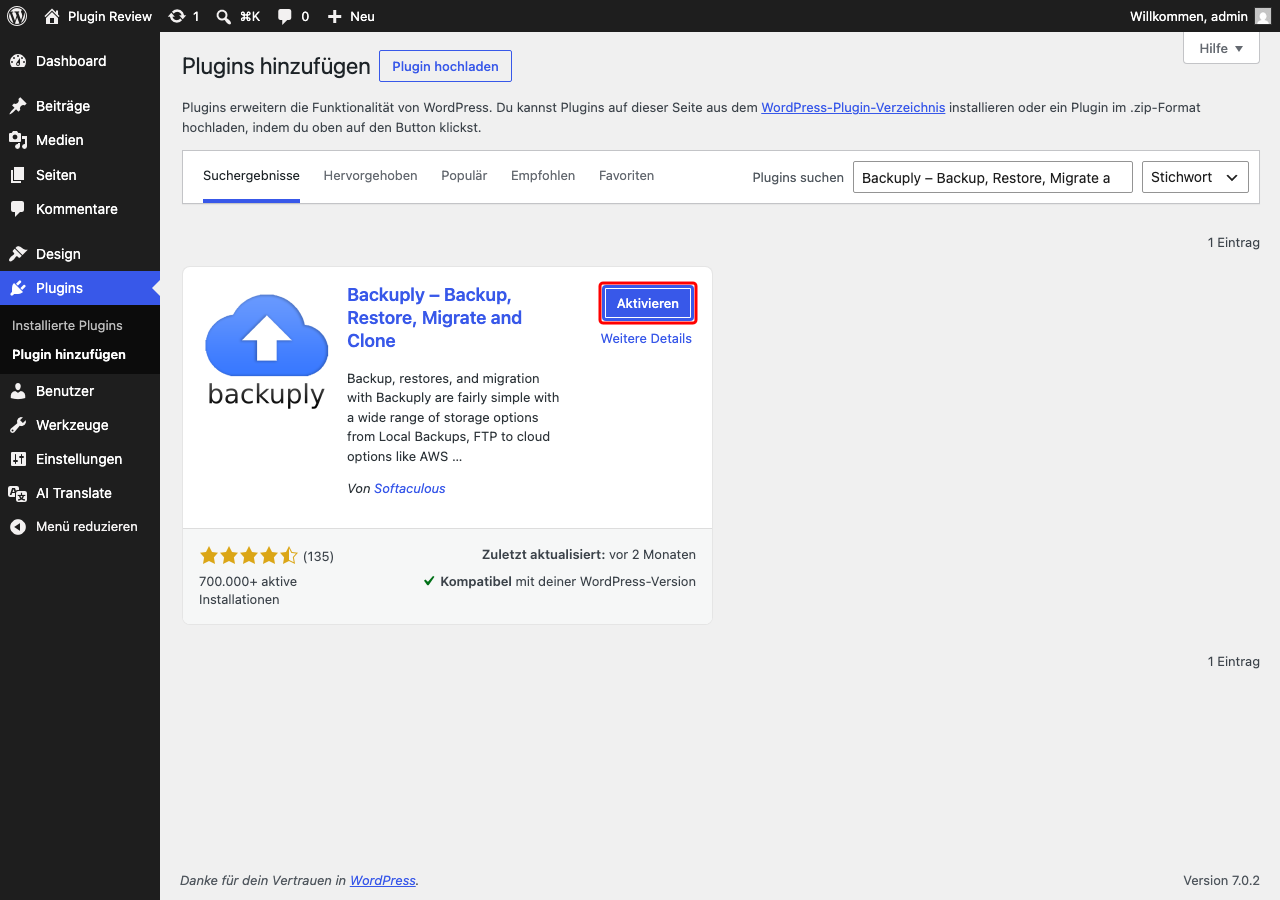Click the WordPress logo in admin bar
The height and width of the screenshot is (900, 1280).
click(17, 16)
